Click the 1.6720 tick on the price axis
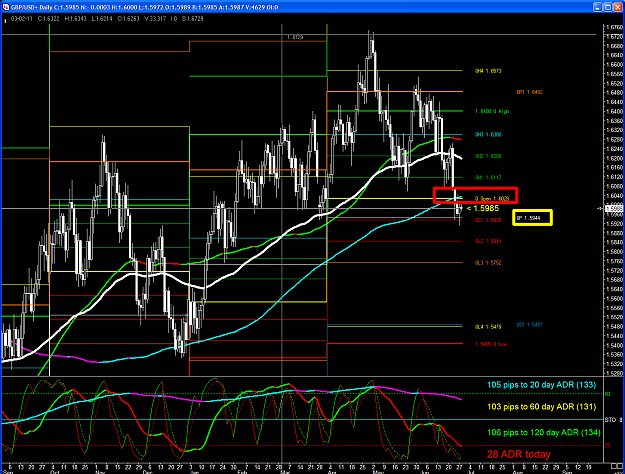This screenshot has width=625, height=474. pos(614,36)
